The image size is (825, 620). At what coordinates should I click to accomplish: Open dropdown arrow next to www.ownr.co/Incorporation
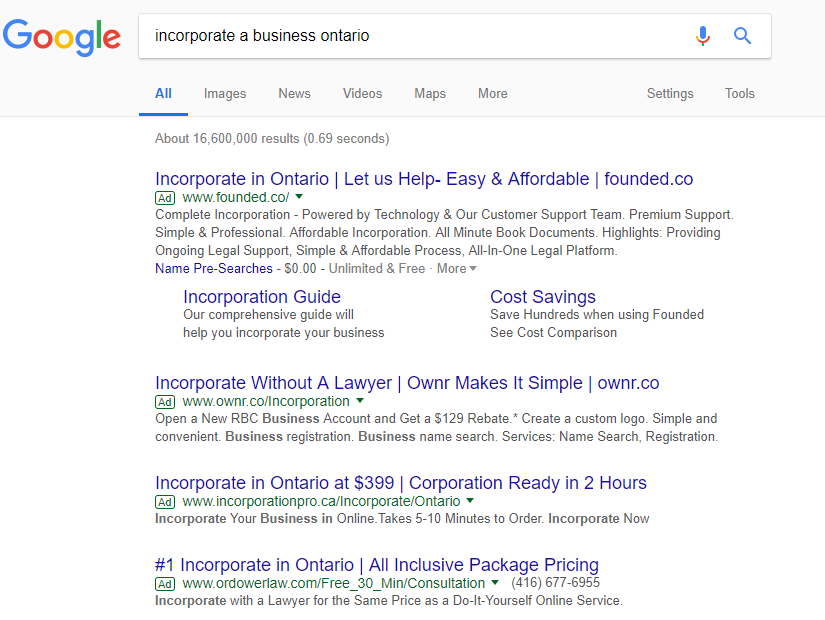(x=360, y=401)
